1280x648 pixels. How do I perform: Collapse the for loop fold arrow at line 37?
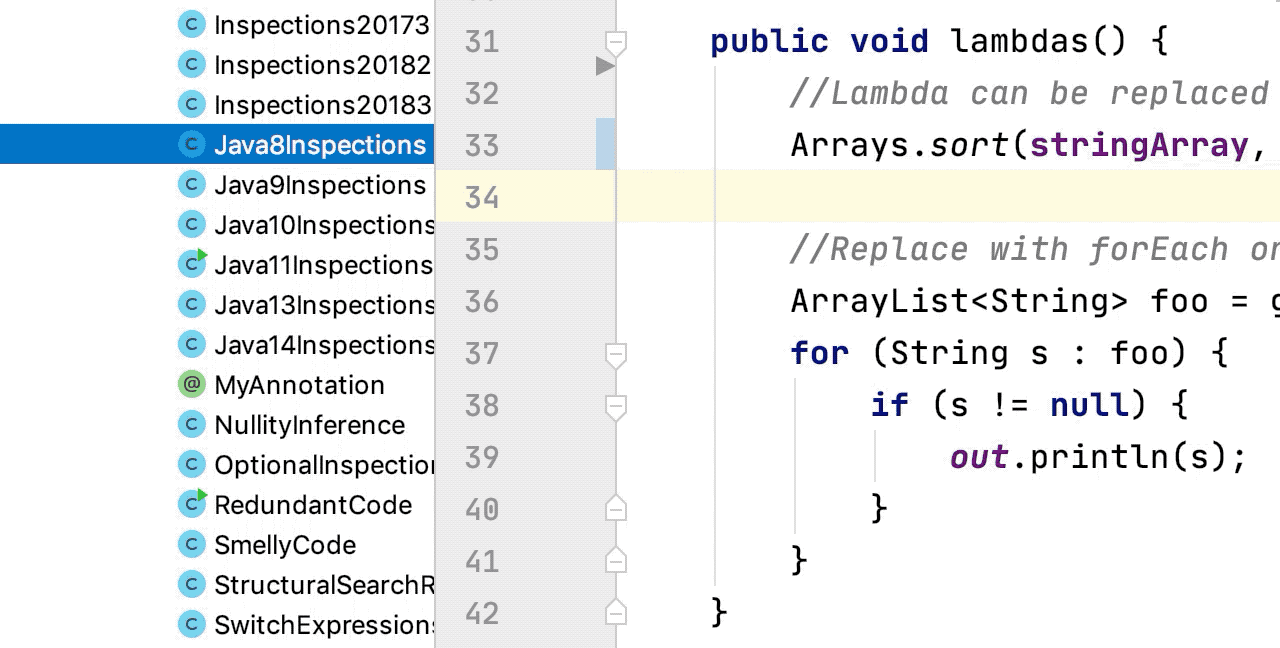[x=615, y=352]
